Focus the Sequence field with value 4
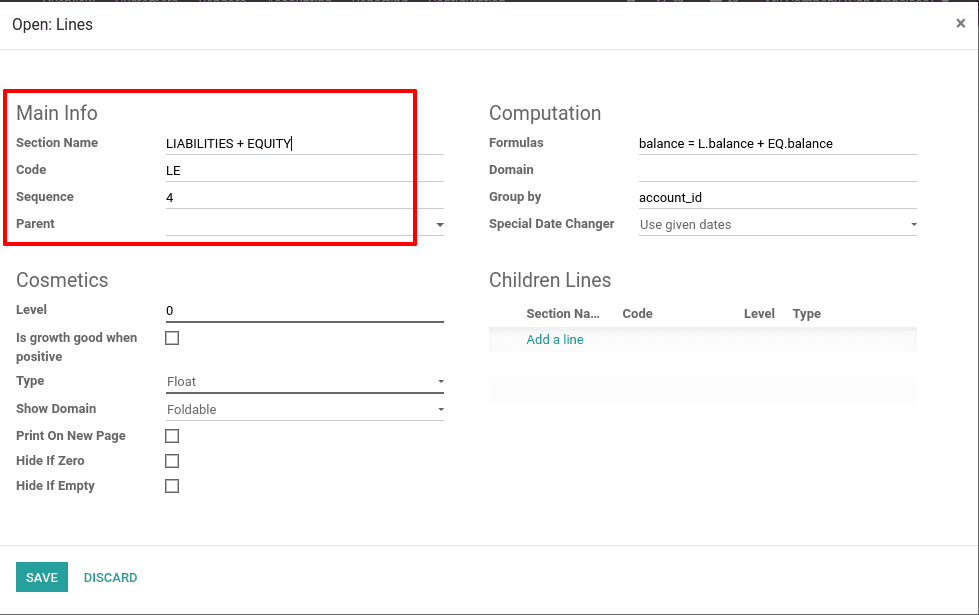This screenshot has width=979, height=615. pos(305,197)
